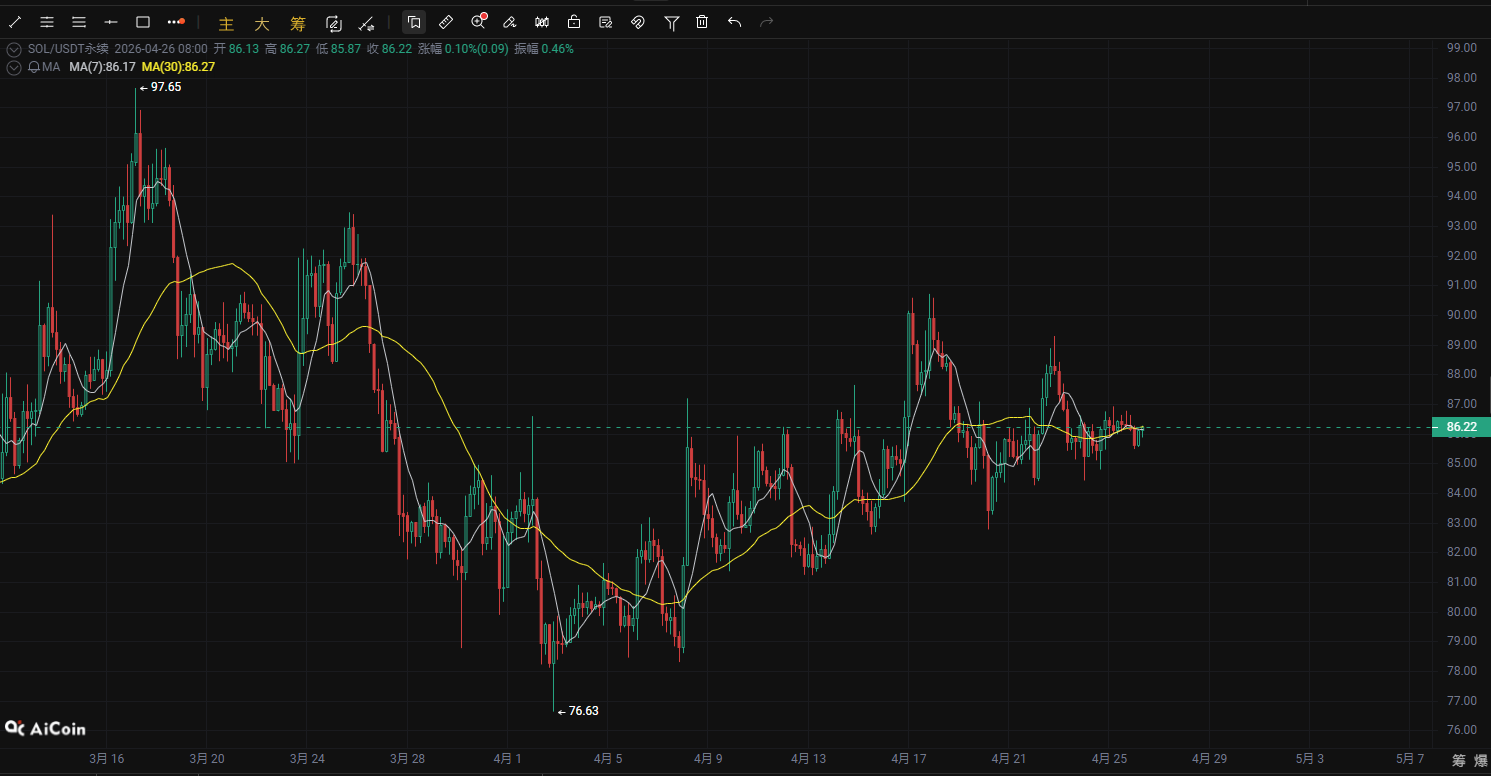Collapse the MA indicator row chevron
The height and width of the screenshot is (776, 1491).
[14, 67]
